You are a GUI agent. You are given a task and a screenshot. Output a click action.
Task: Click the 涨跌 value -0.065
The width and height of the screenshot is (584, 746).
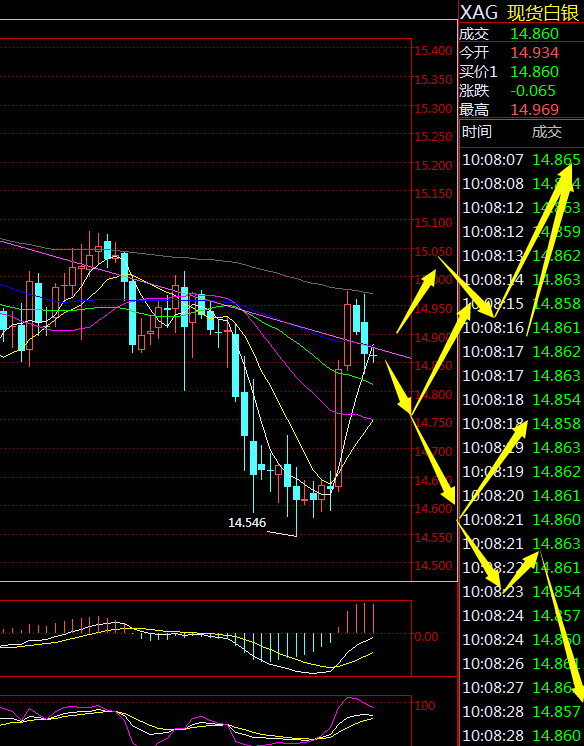533,91
